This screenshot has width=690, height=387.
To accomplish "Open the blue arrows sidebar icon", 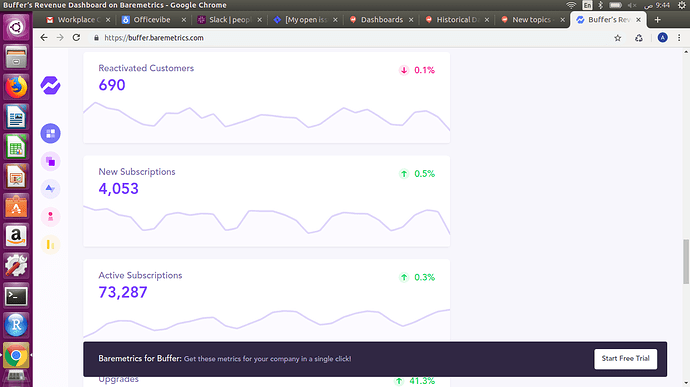I will tap(51, 189).
